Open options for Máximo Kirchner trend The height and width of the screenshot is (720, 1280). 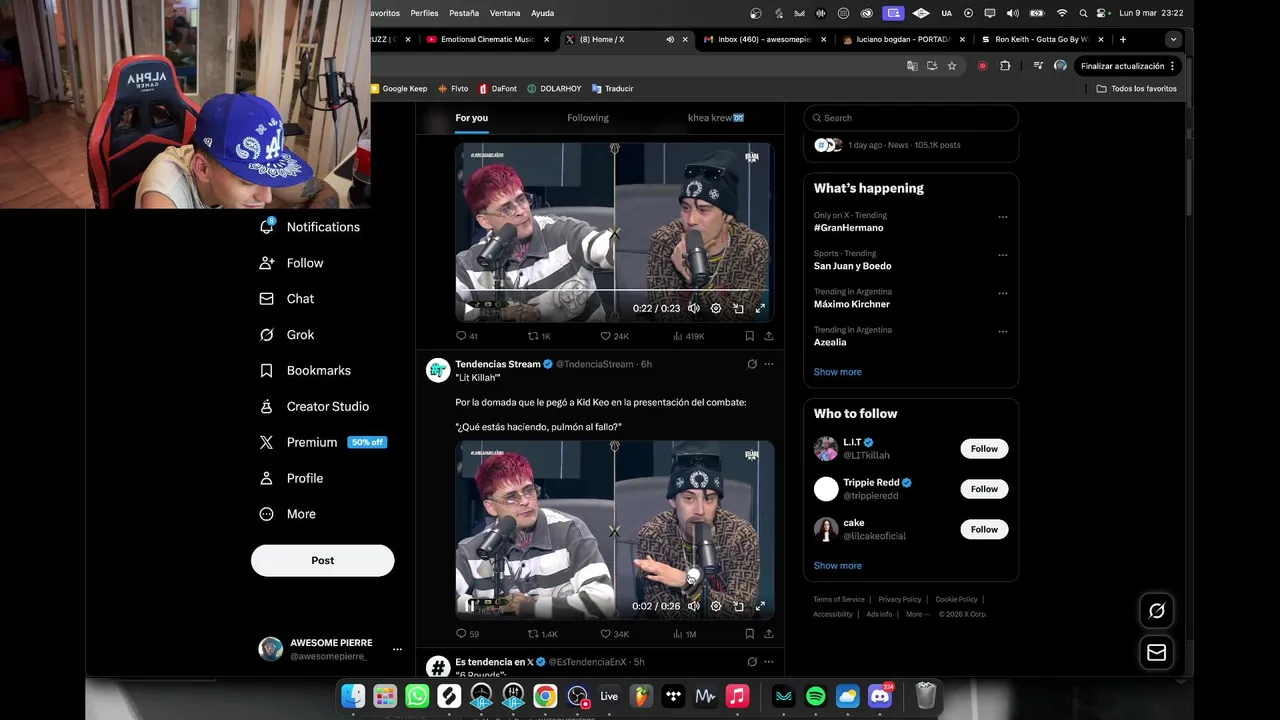tap(1002, 293)
